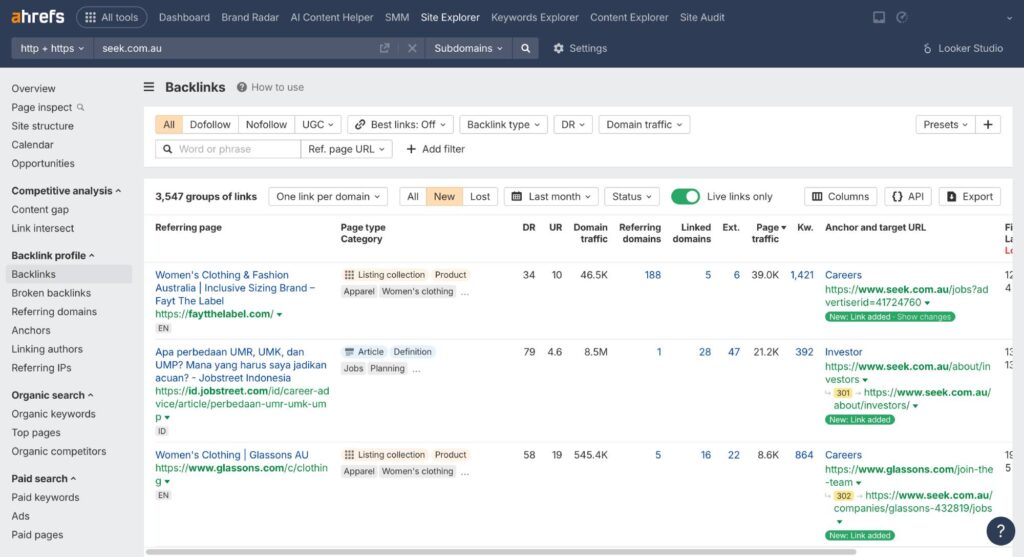Open the Last month date dropdown
Image resolution: width=1024 pixels, height=557 pixels.
[x=551, y=197]
